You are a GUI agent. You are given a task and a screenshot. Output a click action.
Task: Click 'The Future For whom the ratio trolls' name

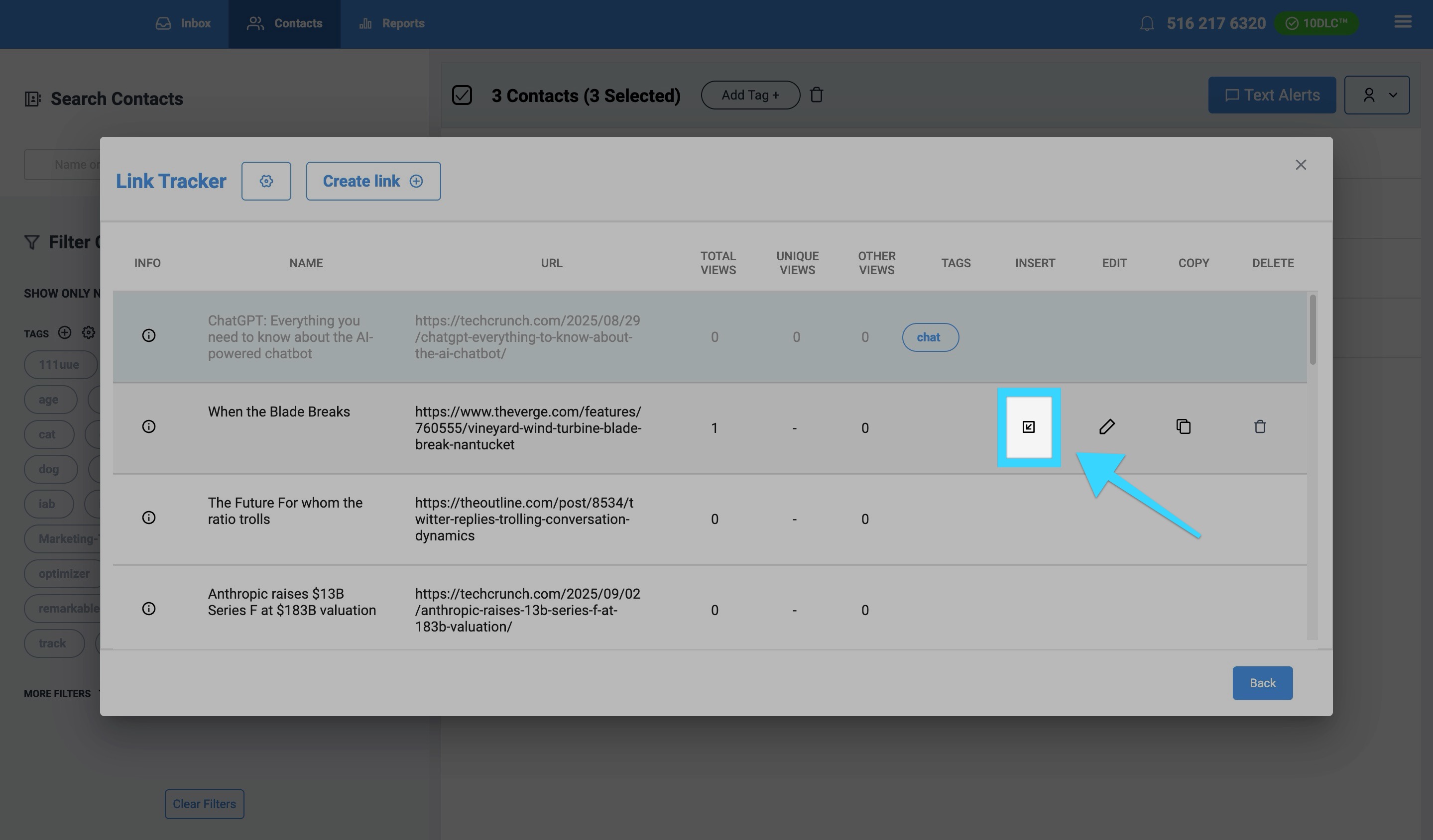tap(285, 511)
